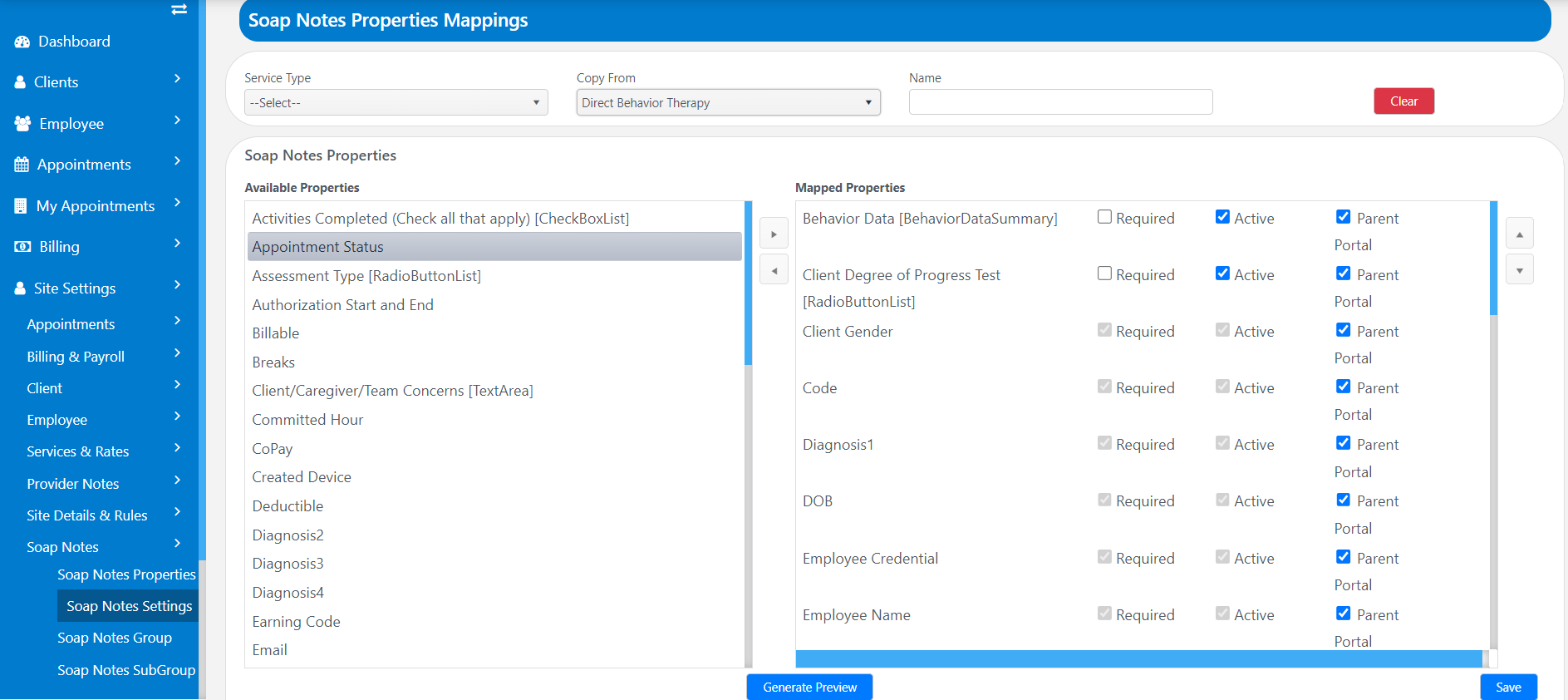Collapse the Site Settings chevron
Image resolution: width=1568 pixels, height=700 pixels.
pyautogui.click(x=177, y=285)
